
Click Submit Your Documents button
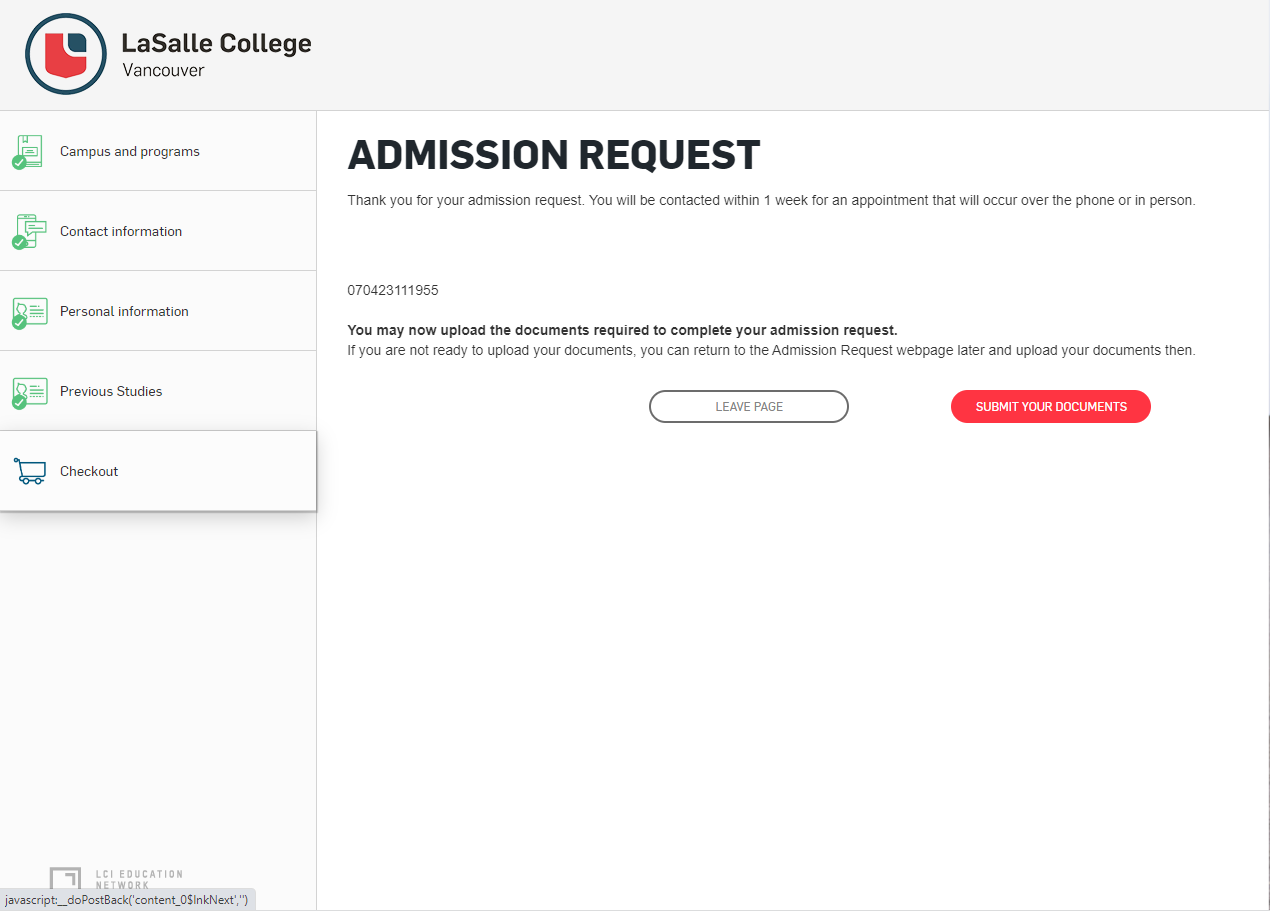[1051, 407]
